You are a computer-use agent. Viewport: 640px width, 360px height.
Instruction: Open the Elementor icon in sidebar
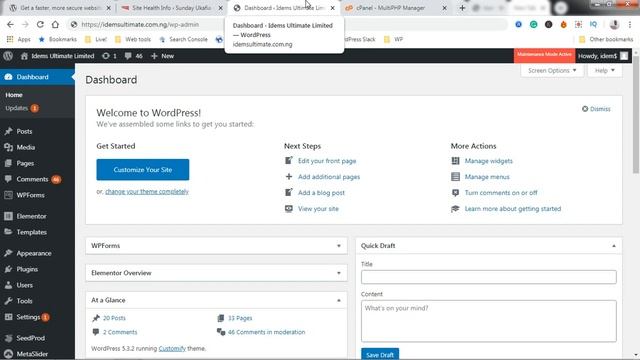tap(8, 216)
